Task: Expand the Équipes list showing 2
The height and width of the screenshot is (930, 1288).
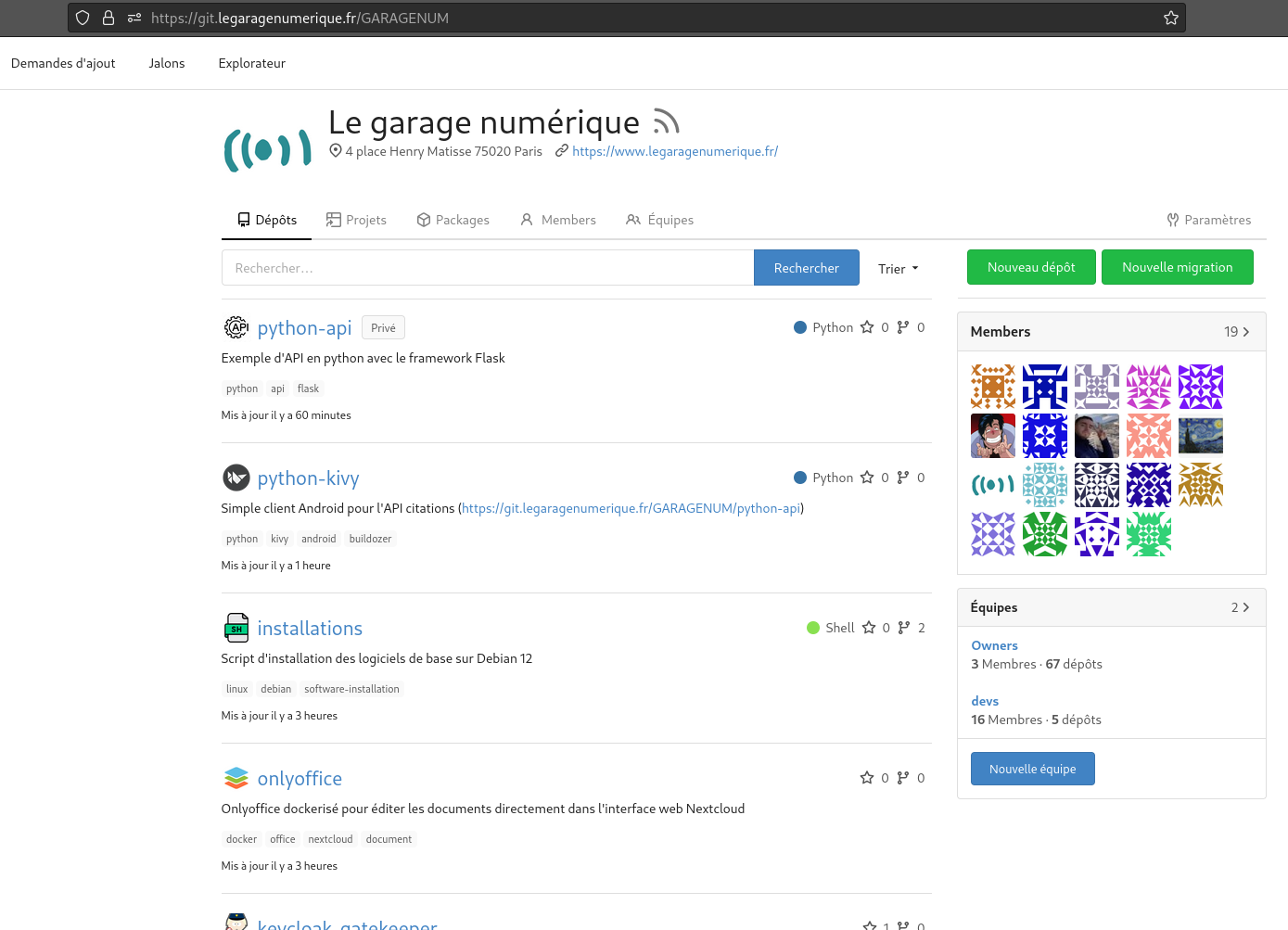Action: pyautogui.click(x=1240, y=607)
